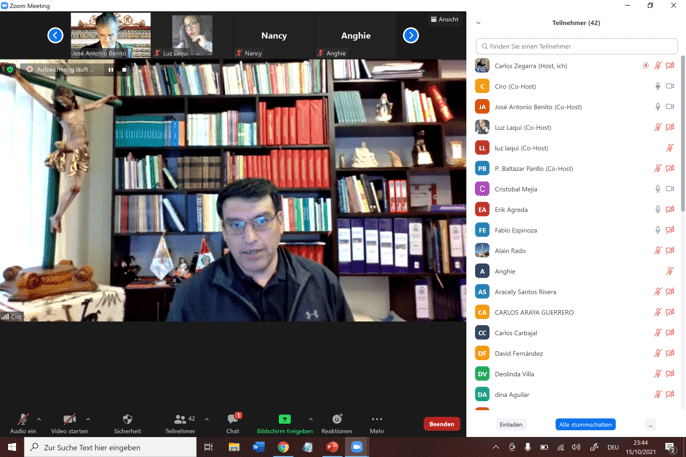Show next video thumbnails with right arrow
Image resolution: width=686 pixels, height=457 pixels.
(411, 35)
